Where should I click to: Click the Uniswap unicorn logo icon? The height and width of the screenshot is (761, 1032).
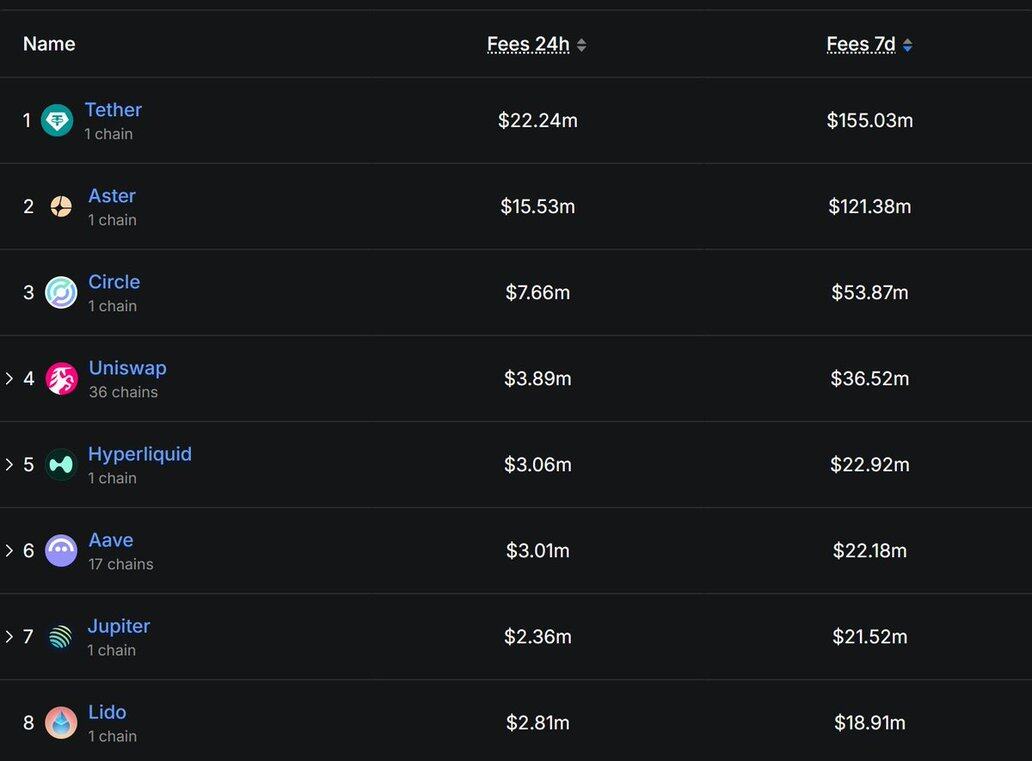coord(61,379)
